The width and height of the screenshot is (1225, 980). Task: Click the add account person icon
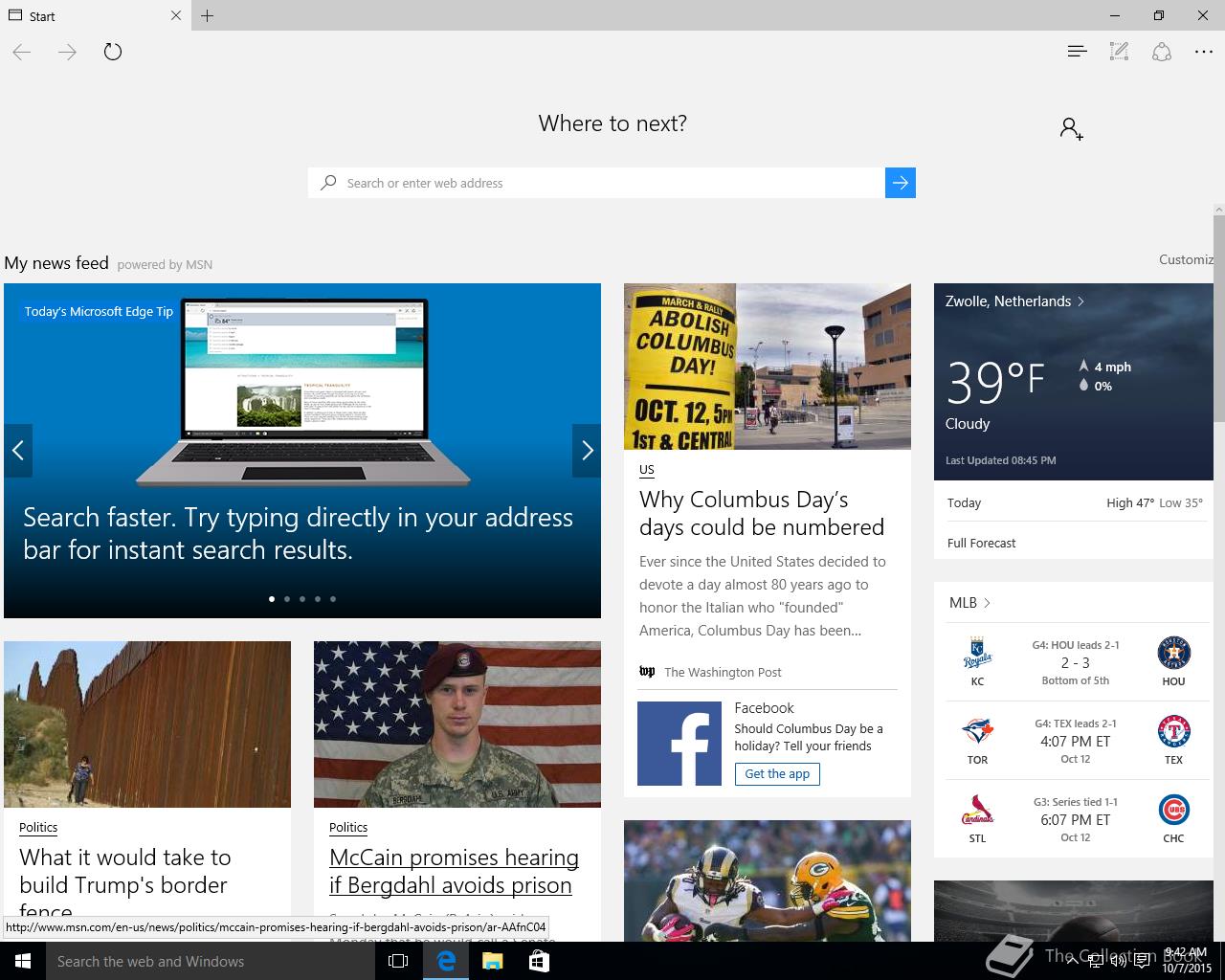(1071, 128)
